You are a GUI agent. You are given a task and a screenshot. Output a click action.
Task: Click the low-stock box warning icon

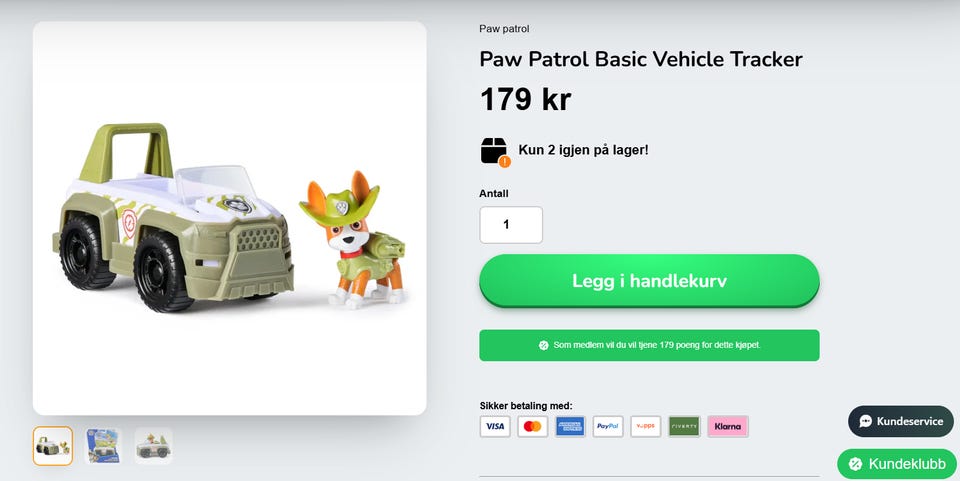[x=495, y=152]
